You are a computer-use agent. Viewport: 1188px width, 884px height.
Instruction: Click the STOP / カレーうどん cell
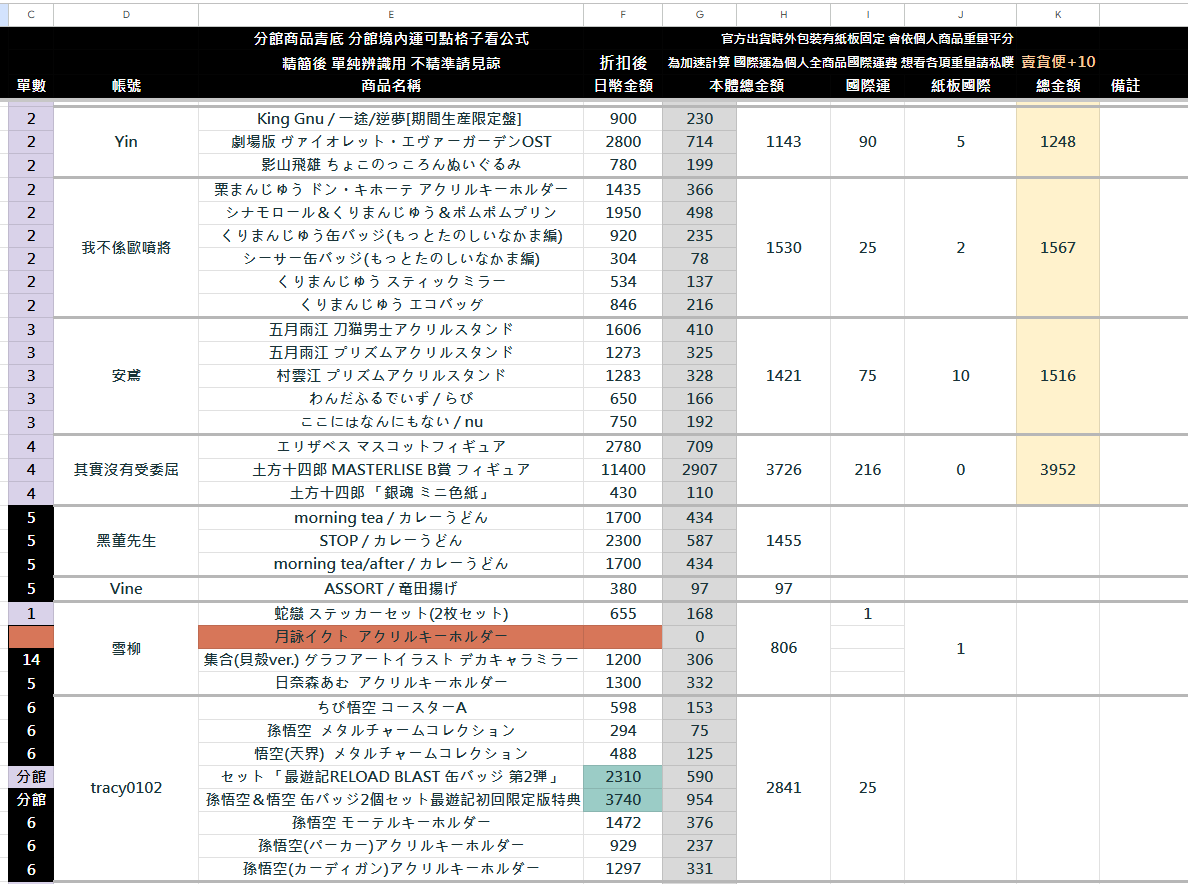[391, 541]
